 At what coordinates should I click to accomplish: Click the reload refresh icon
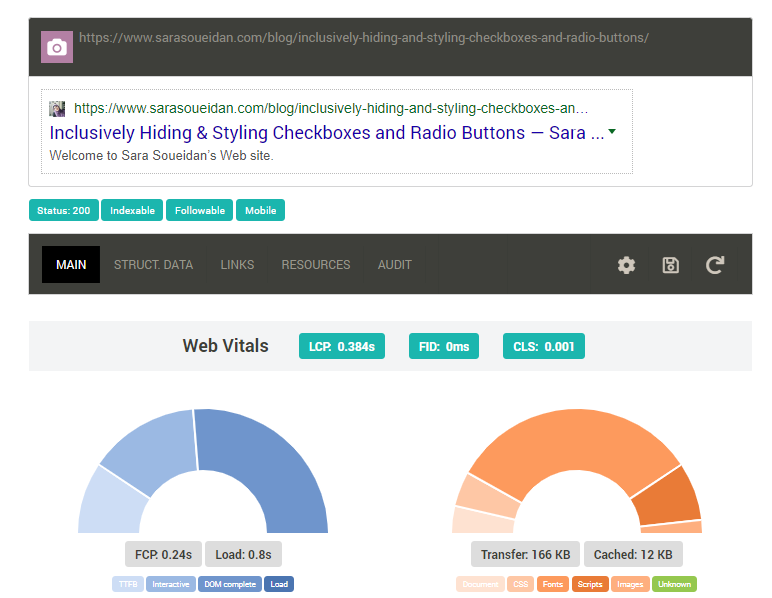point(715,265)
